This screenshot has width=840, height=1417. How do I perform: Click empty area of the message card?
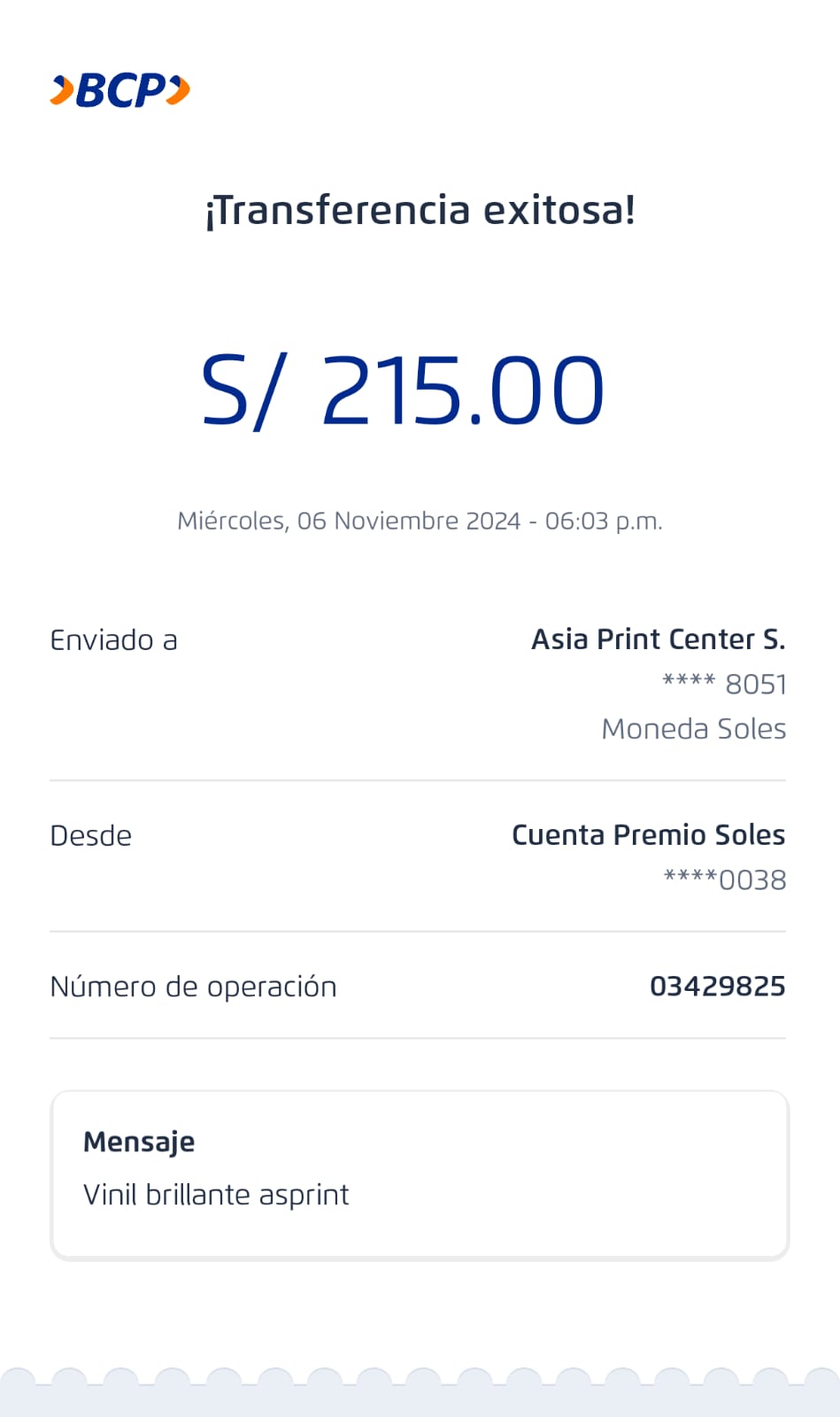tap(575, 1169)
